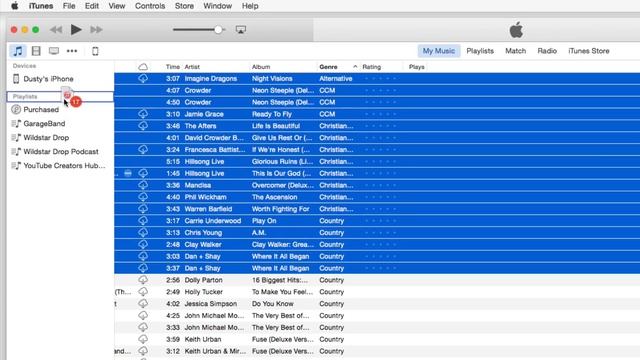Download the Dolly Parton song from iCloud

pos(143,280)
